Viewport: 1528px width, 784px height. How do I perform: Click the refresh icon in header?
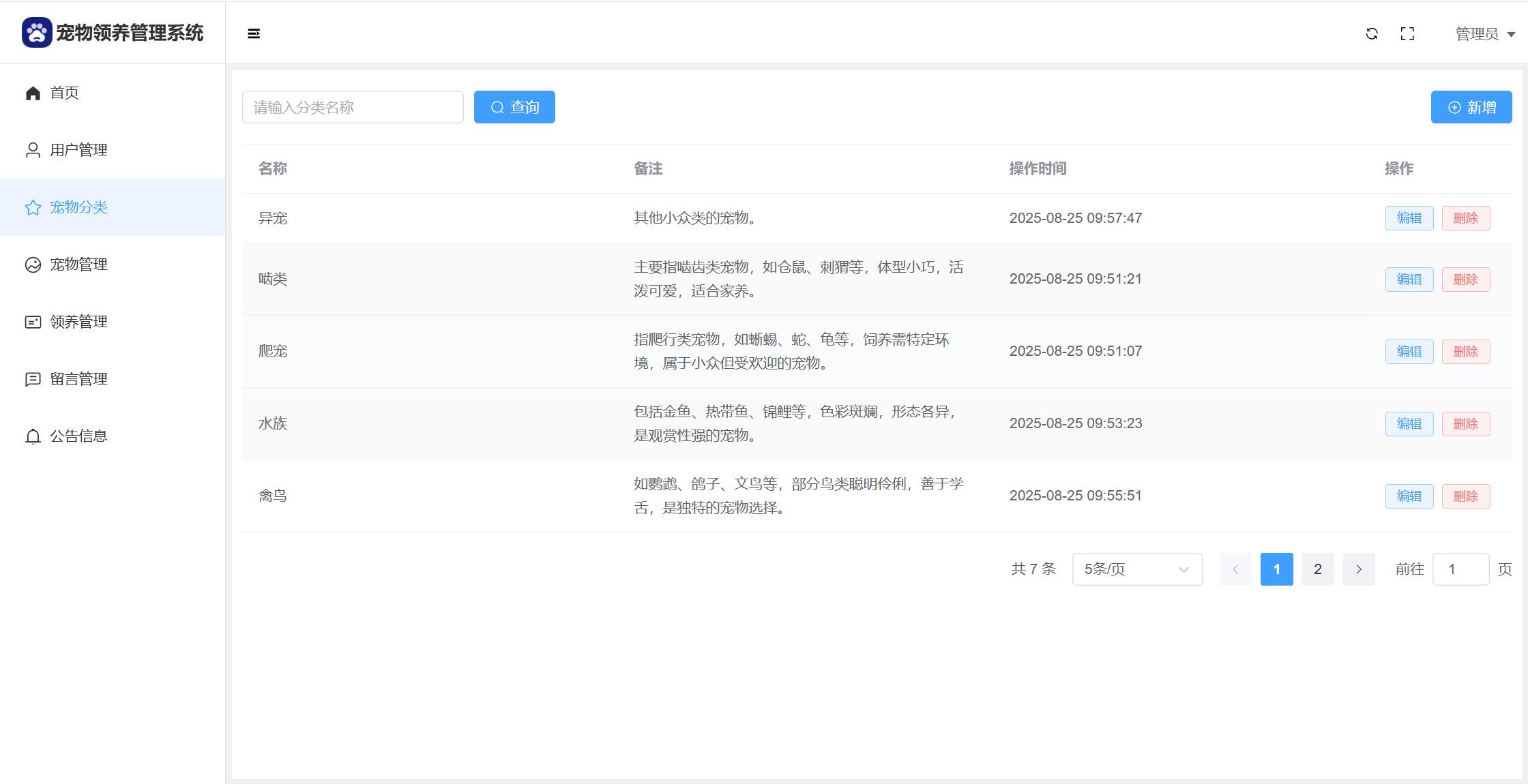click(x=1372, y=33)
